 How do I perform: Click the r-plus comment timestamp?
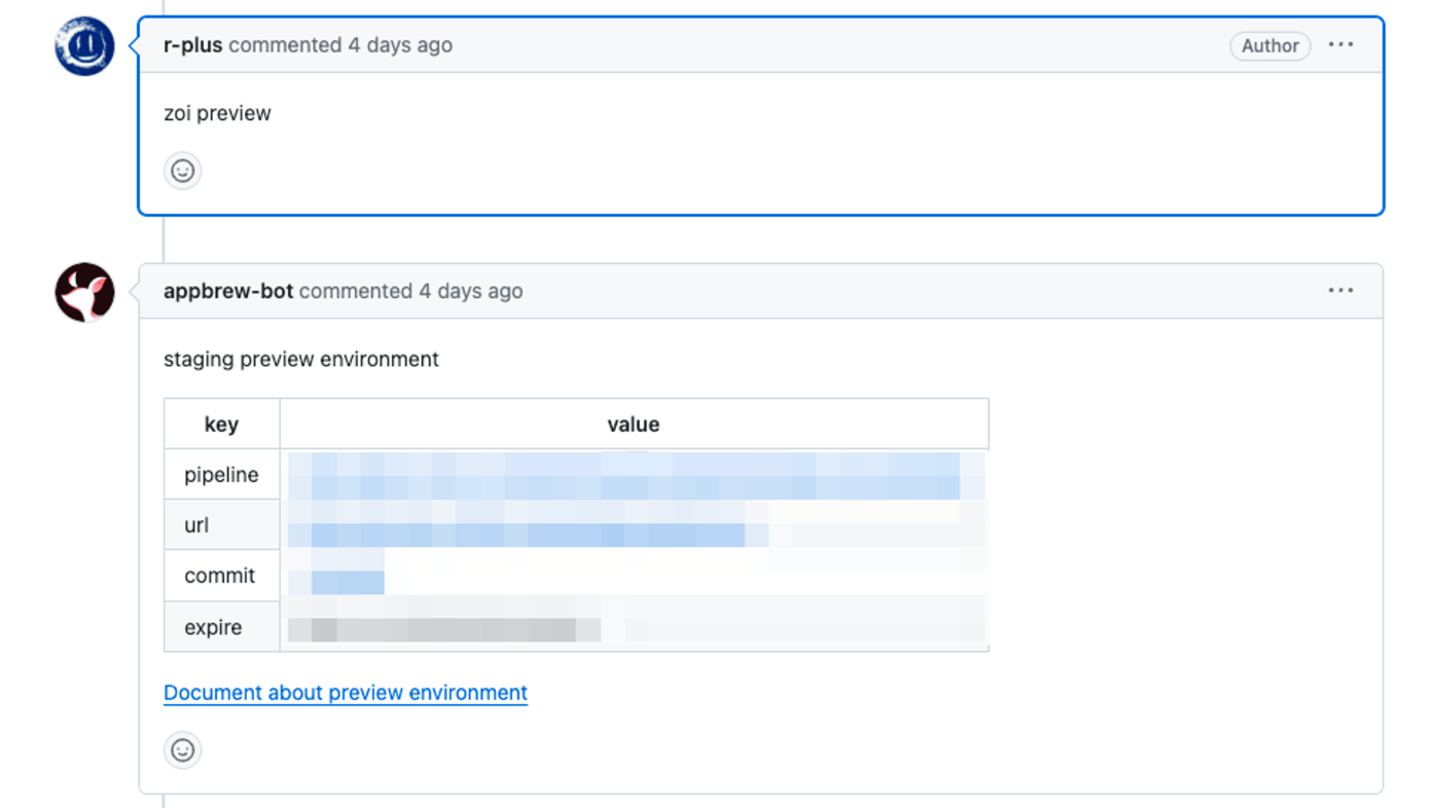[400, 45]
